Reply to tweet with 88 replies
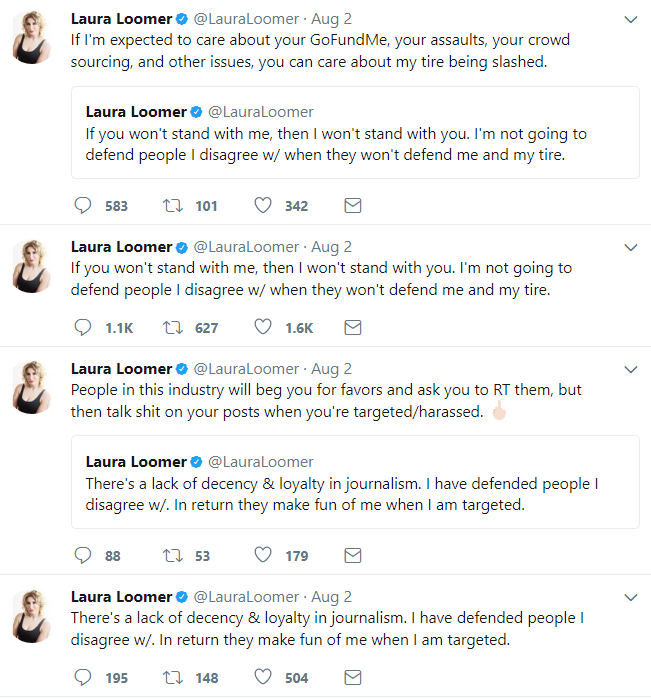This screenshot has width=651, height=699. coord(84,554)
